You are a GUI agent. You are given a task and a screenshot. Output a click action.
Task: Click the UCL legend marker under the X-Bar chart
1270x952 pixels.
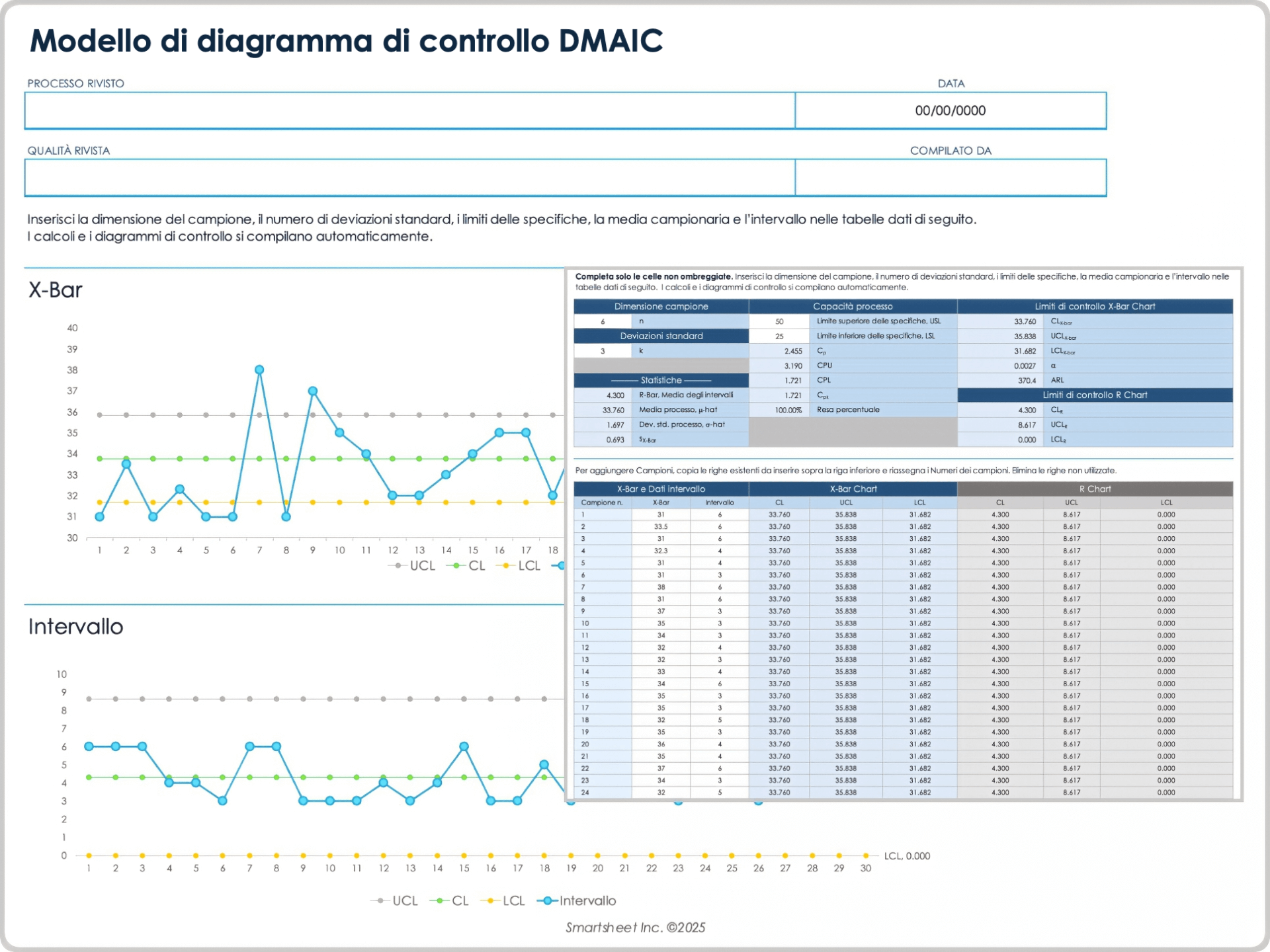[397, 565]
